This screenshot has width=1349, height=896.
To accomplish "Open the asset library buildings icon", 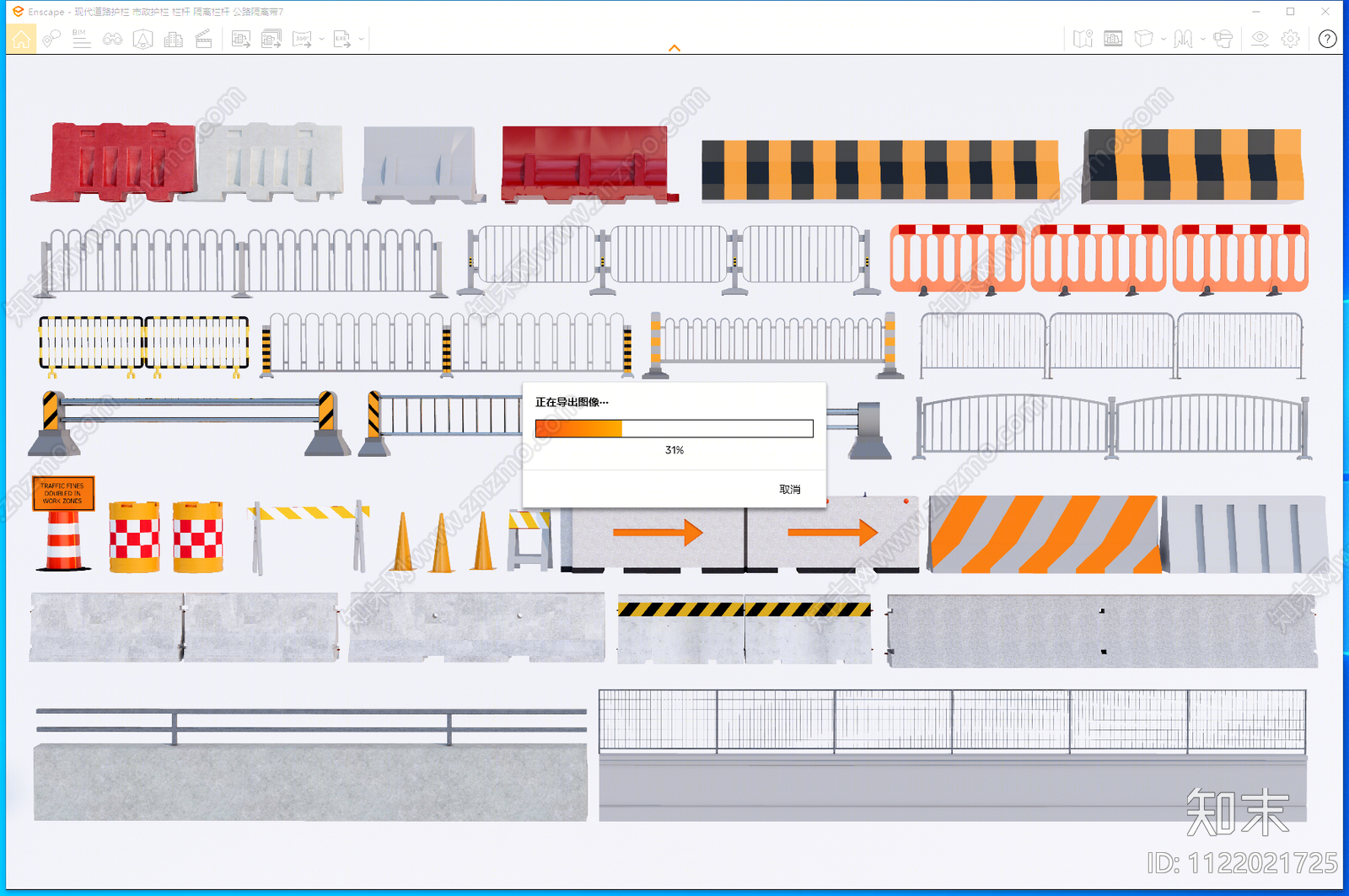I will pos(174,39).
